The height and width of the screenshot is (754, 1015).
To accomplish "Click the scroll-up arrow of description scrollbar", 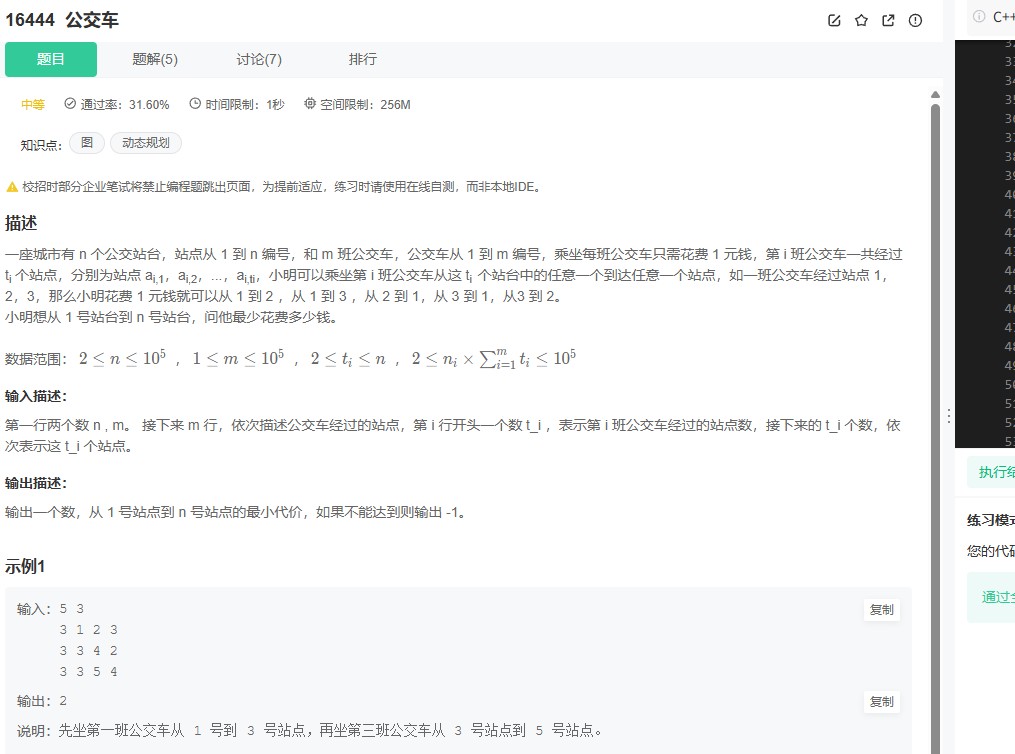I will [x=935, y=94].
